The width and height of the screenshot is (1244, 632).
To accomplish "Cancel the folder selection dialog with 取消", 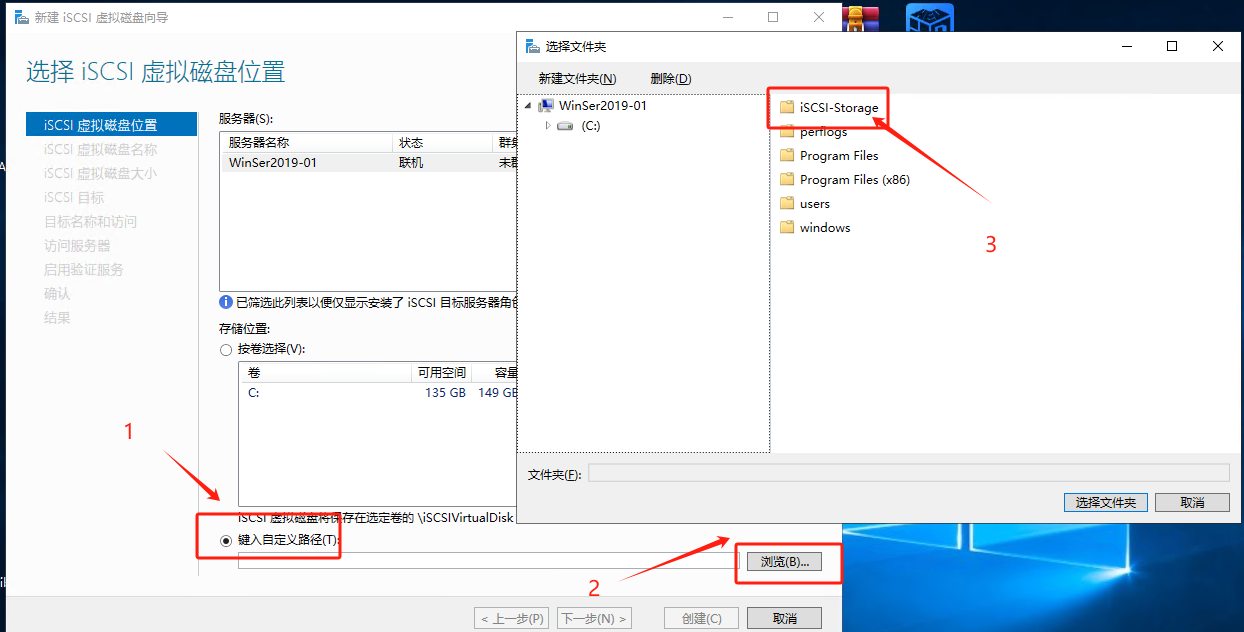I will [x=1192, y=502].
